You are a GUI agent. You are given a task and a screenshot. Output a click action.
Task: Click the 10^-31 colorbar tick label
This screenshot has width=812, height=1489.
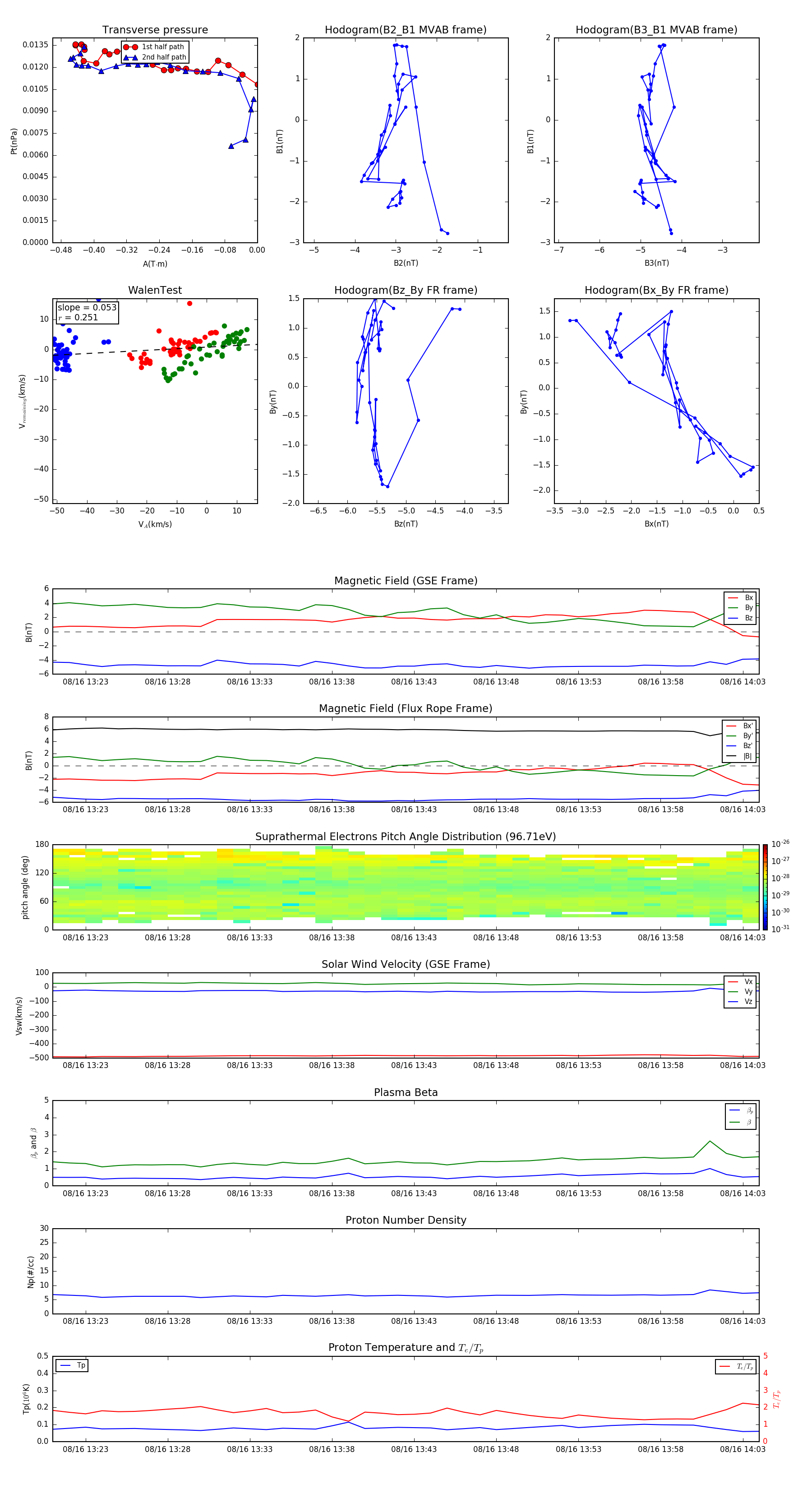coord(780,929)
